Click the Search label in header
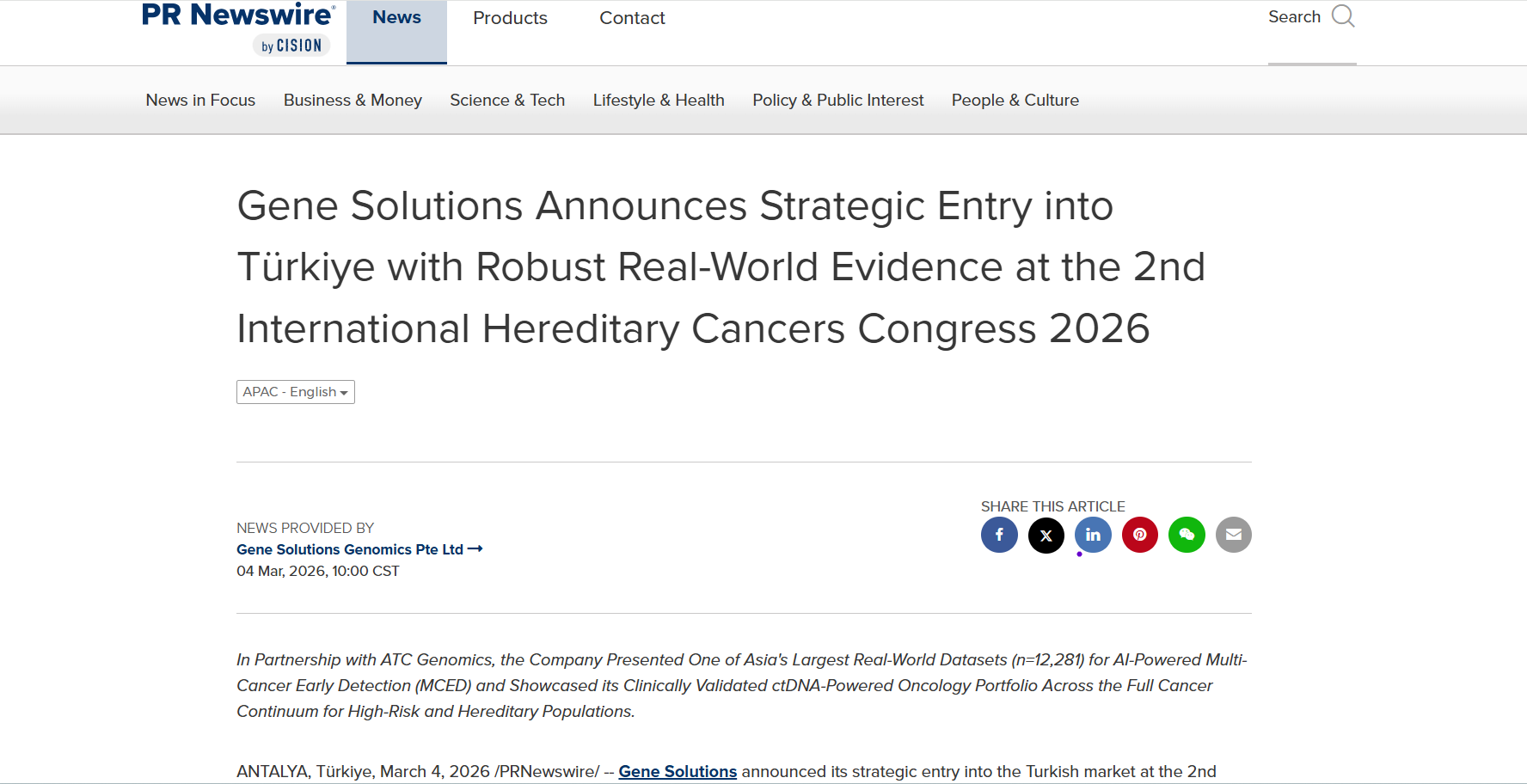The width and height of the screenshot is (1527, 784). click(x=1294, y=16)
